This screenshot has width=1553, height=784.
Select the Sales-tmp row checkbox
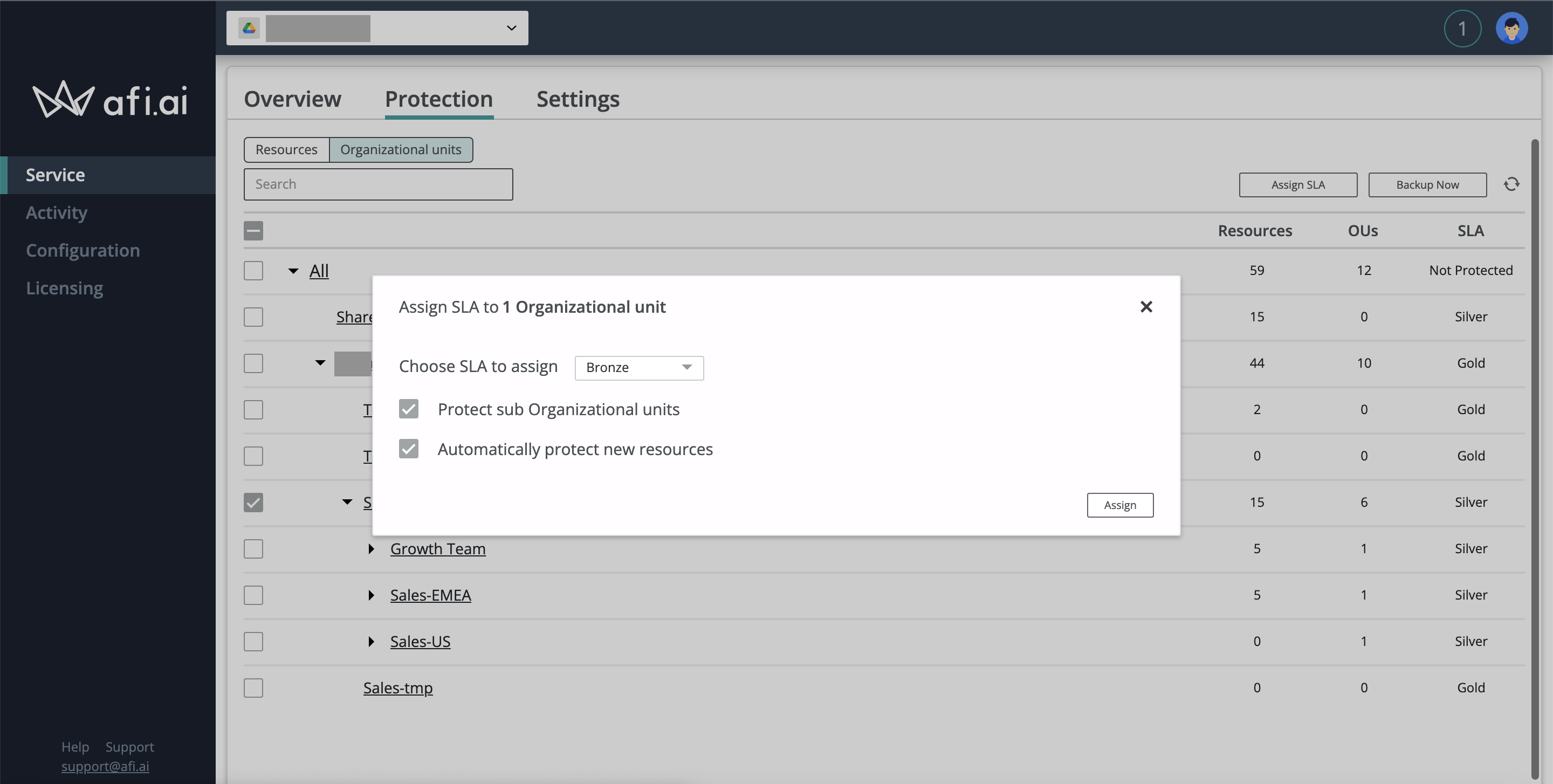click(253, 687)
